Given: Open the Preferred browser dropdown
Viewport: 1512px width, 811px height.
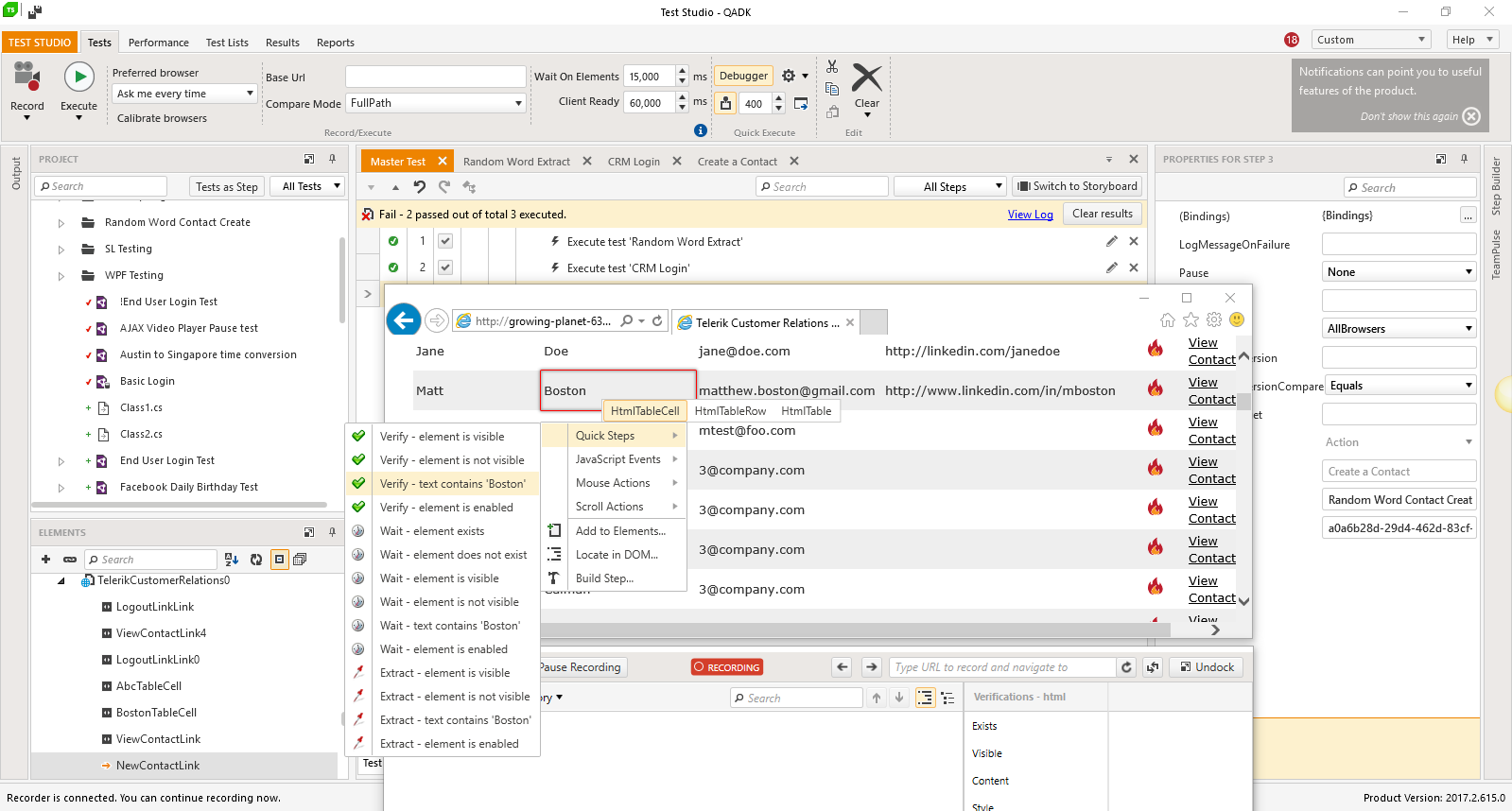Looking at the screenshot, I should click(x=185, y=94).
